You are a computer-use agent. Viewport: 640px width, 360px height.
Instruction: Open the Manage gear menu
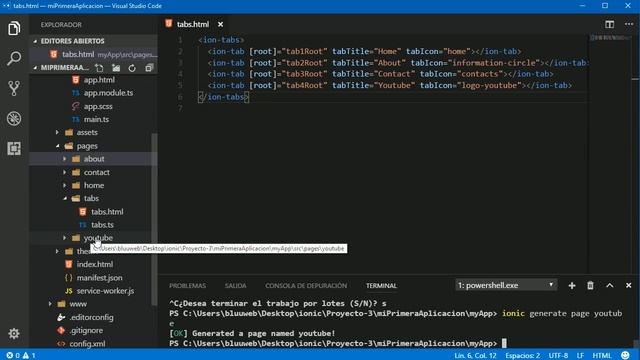[x=14, y=333]
